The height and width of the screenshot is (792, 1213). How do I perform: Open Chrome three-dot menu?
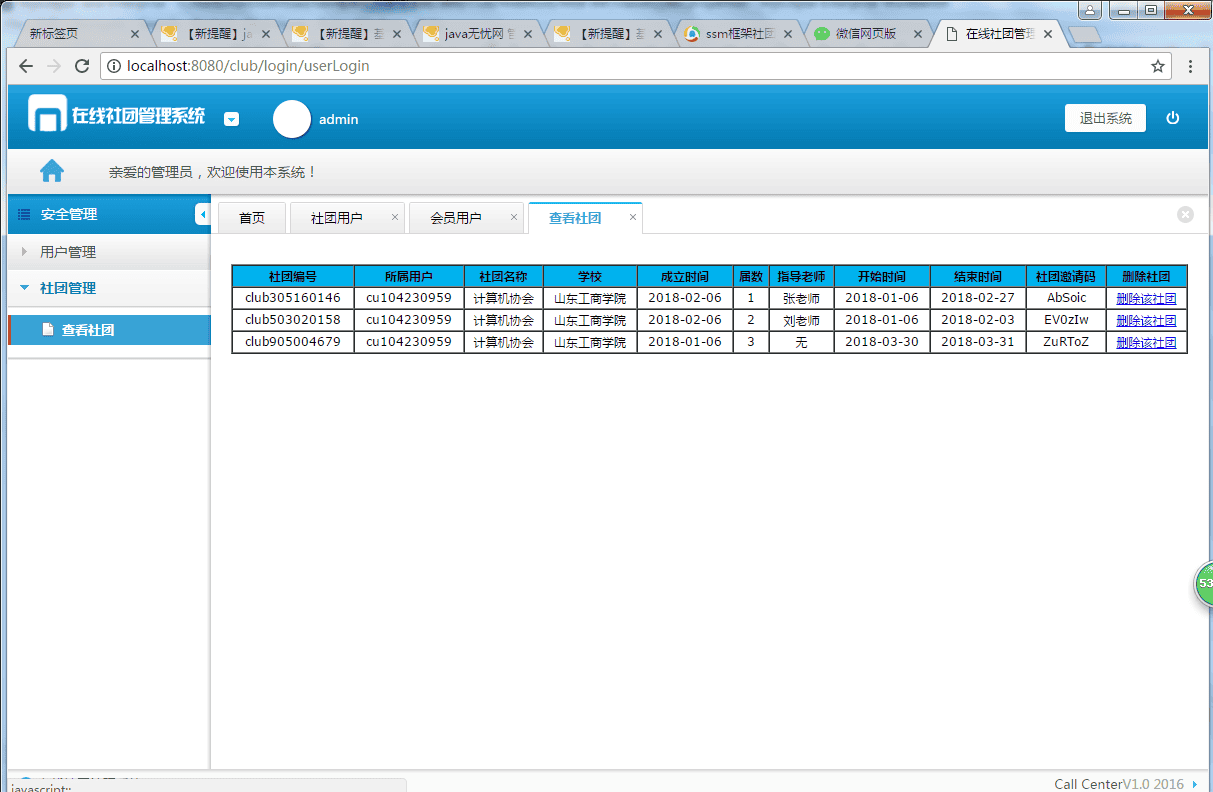[1190, 67]
